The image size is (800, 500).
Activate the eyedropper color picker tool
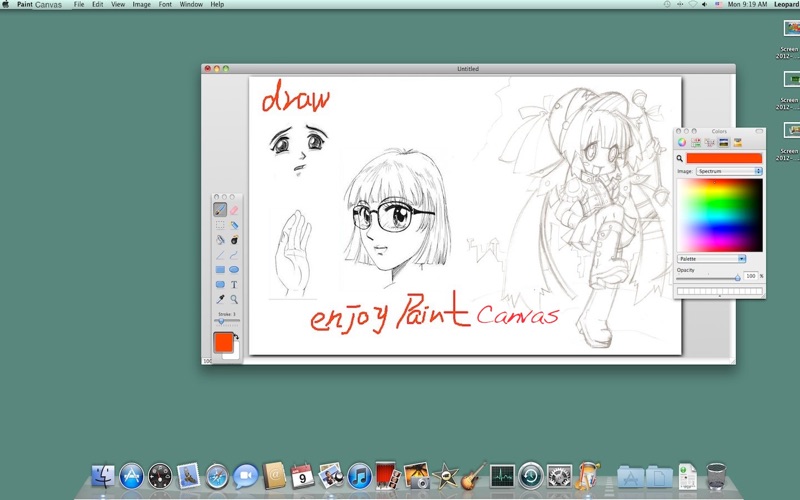pyautogui.click(x=220, y=299)
